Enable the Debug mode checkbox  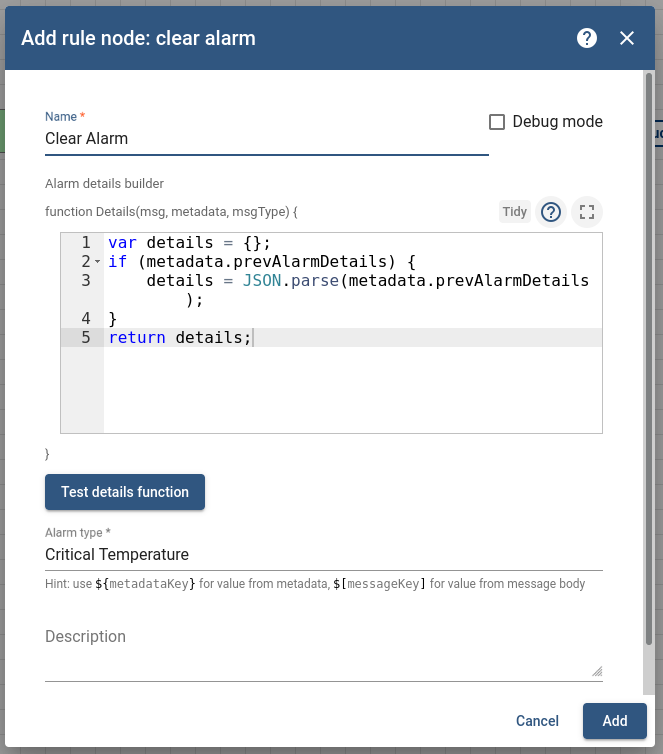497,122
